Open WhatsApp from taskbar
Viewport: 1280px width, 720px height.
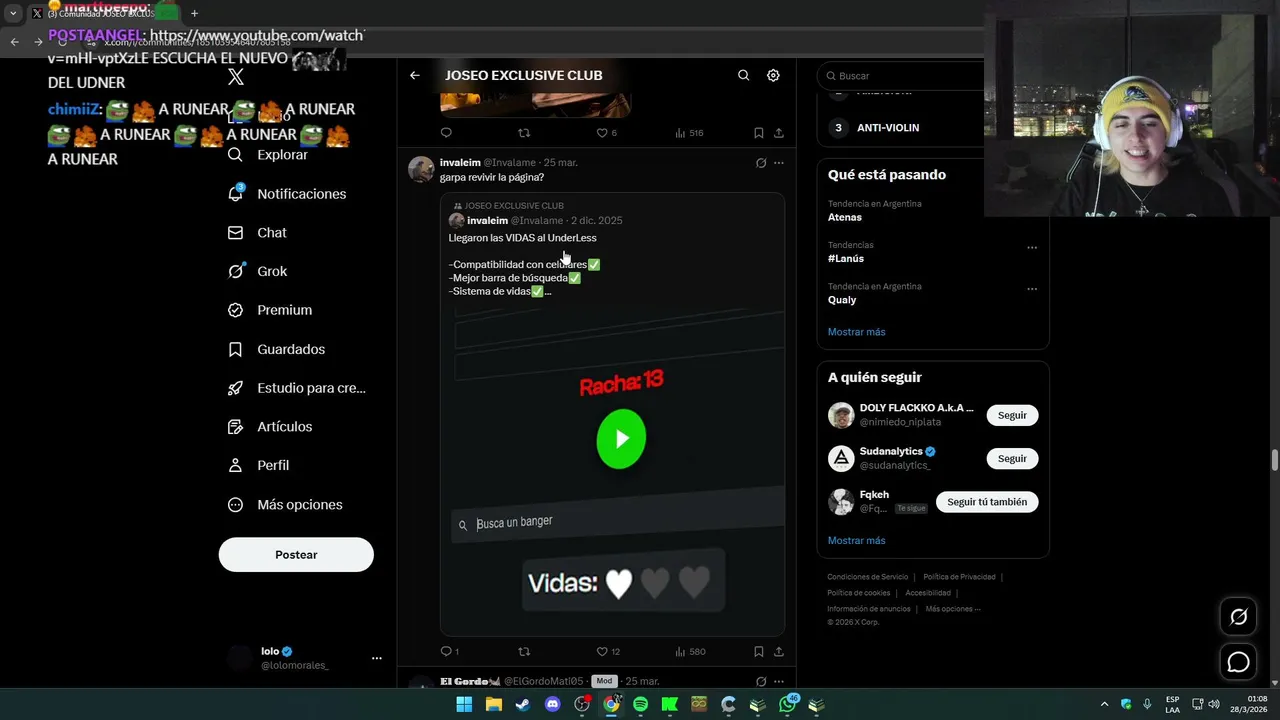pyautogui.click(x=788, y=704)
